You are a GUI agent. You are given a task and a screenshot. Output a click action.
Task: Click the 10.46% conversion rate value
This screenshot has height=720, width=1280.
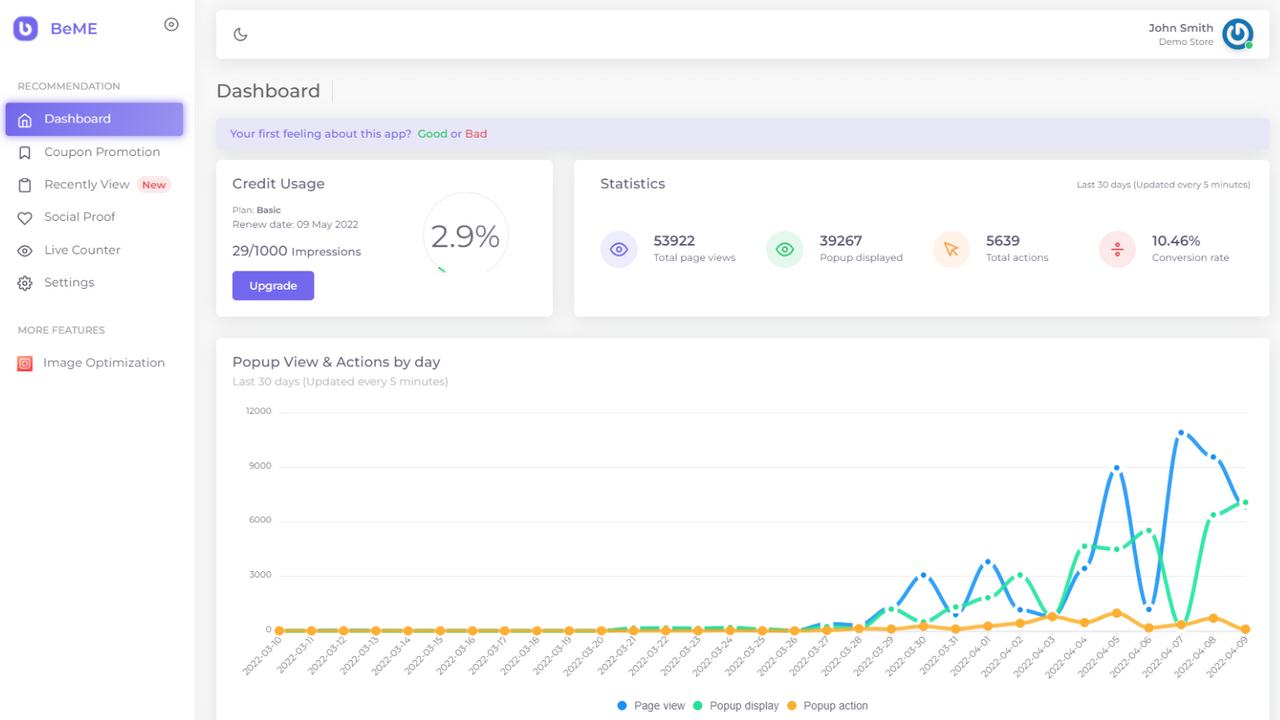pyautogui.click(x=1176, y=241)
